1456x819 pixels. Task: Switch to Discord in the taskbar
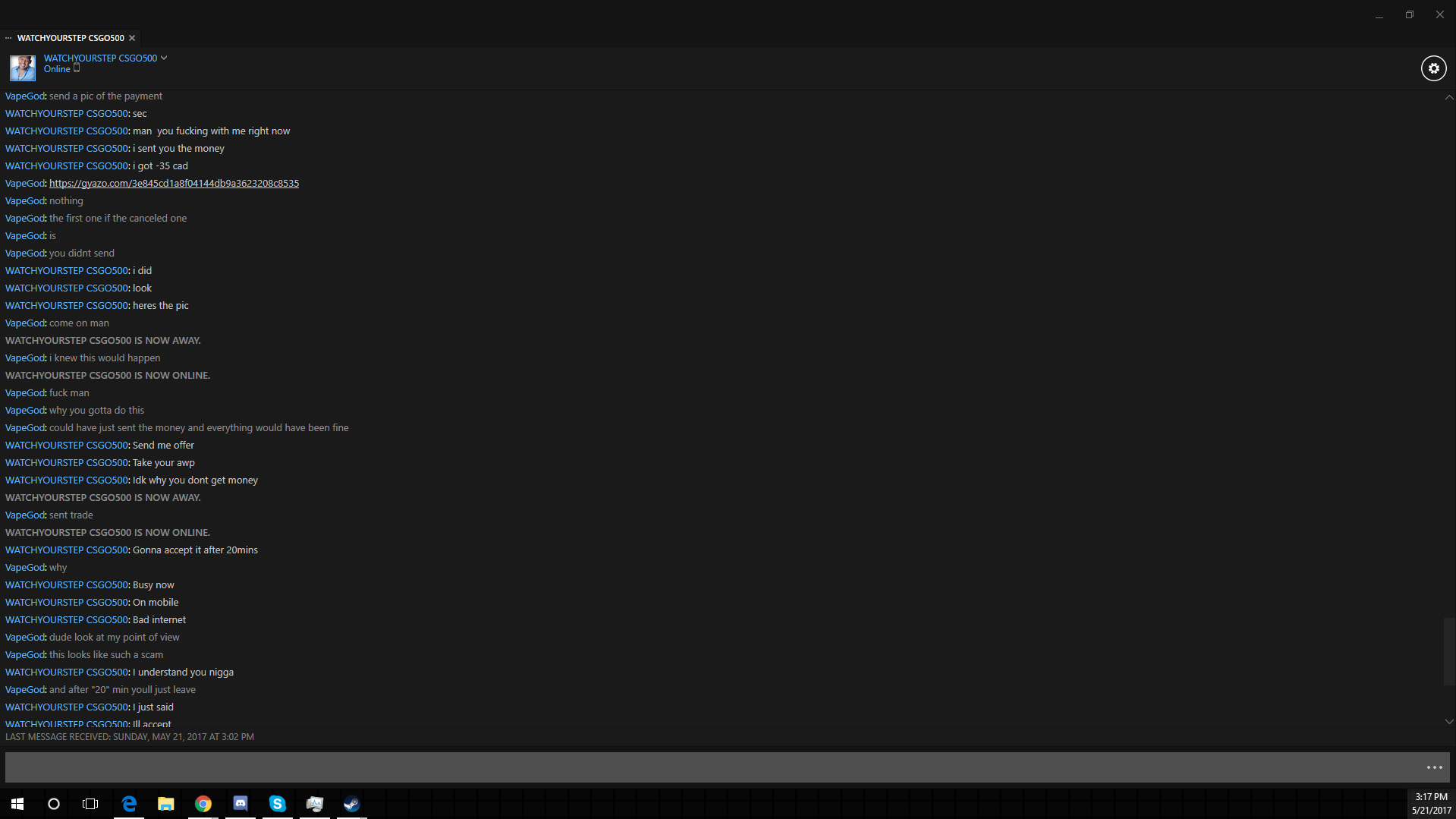[x=241, y=803]
